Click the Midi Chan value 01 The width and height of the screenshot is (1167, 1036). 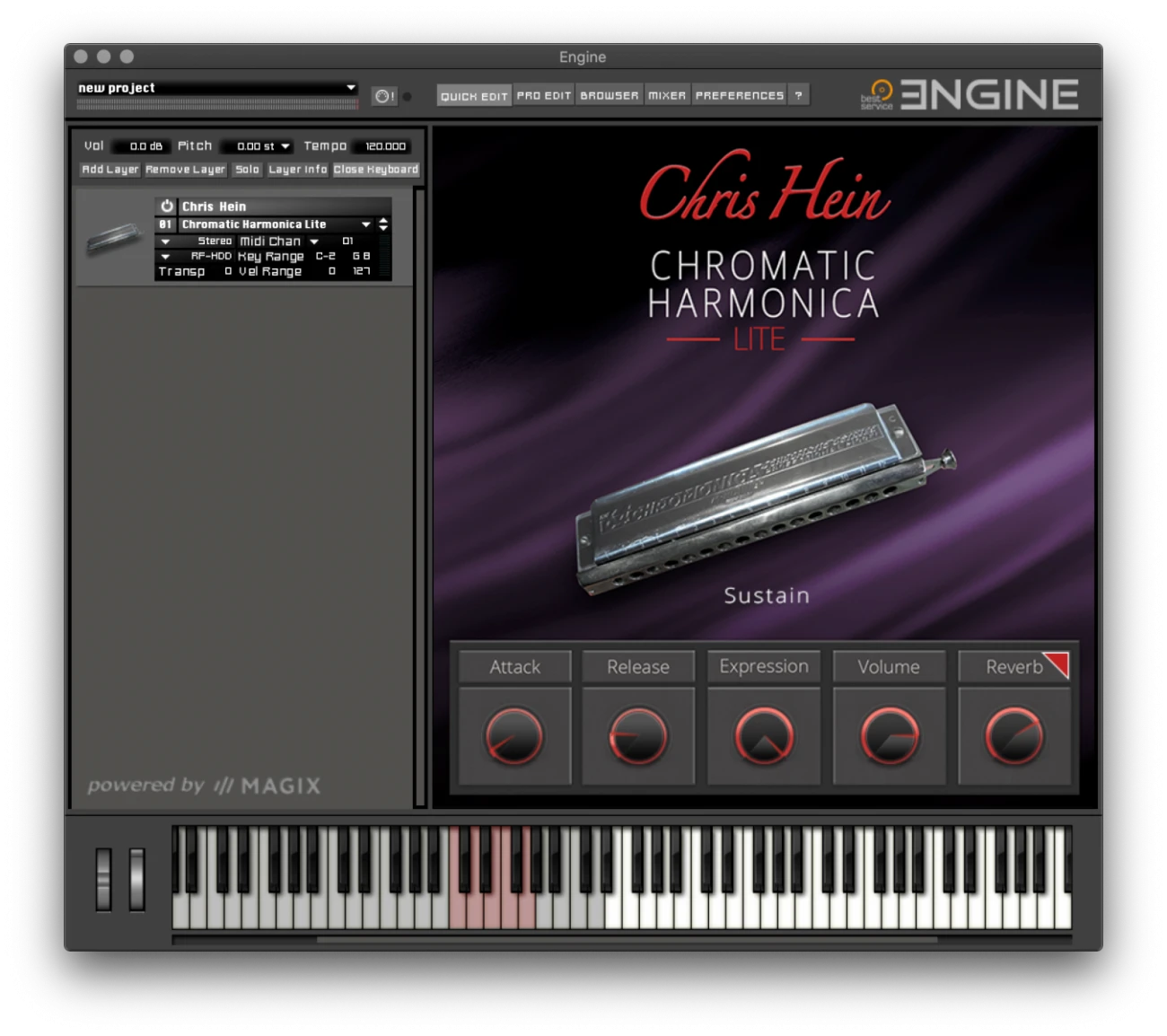coord(347,241)
